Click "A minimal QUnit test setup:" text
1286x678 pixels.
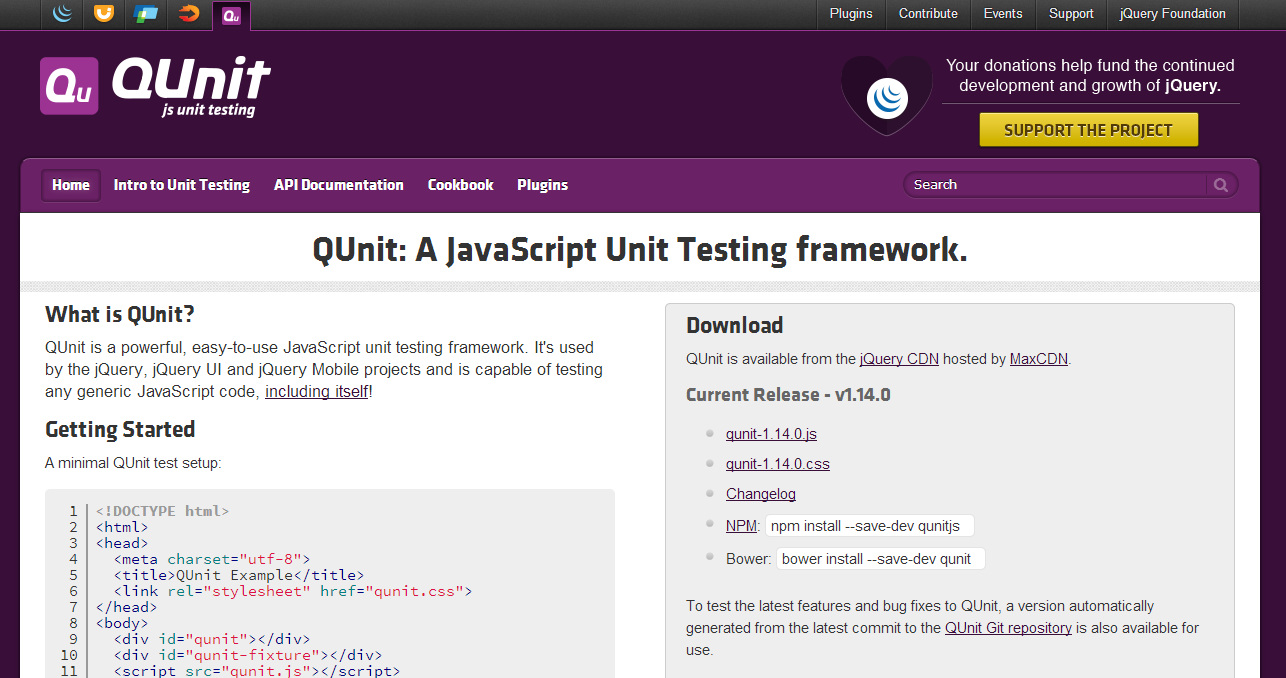(x=133, y=464)
